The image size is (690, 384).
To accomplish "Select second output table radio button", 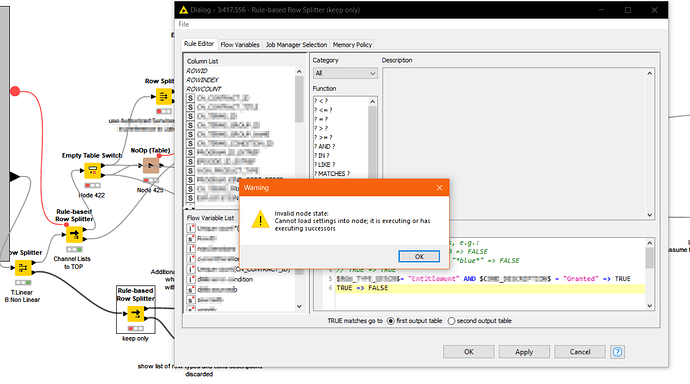I will [x=451, y=321].
